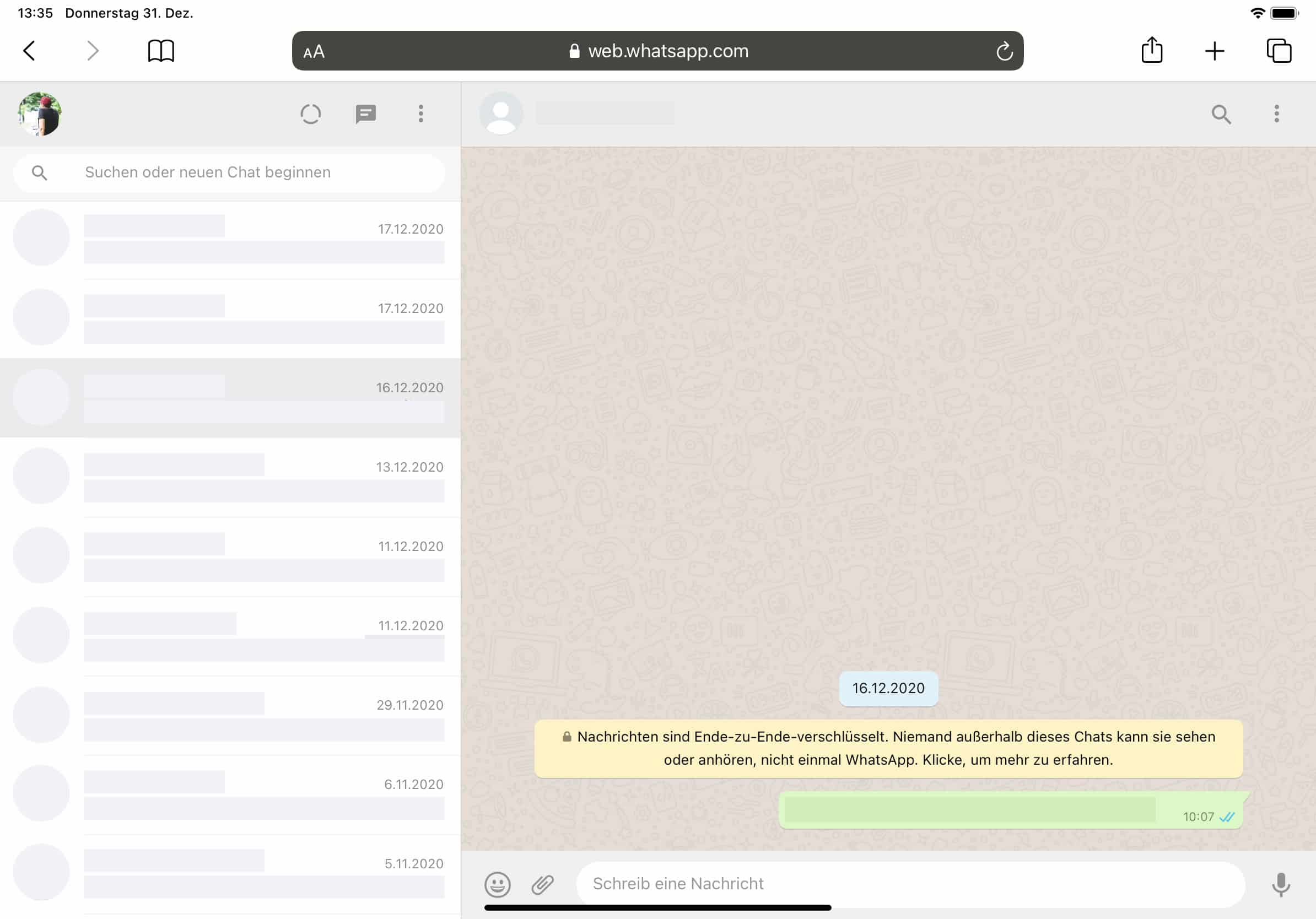Click the 16.12.2020 date bubble

pos(888,688)
